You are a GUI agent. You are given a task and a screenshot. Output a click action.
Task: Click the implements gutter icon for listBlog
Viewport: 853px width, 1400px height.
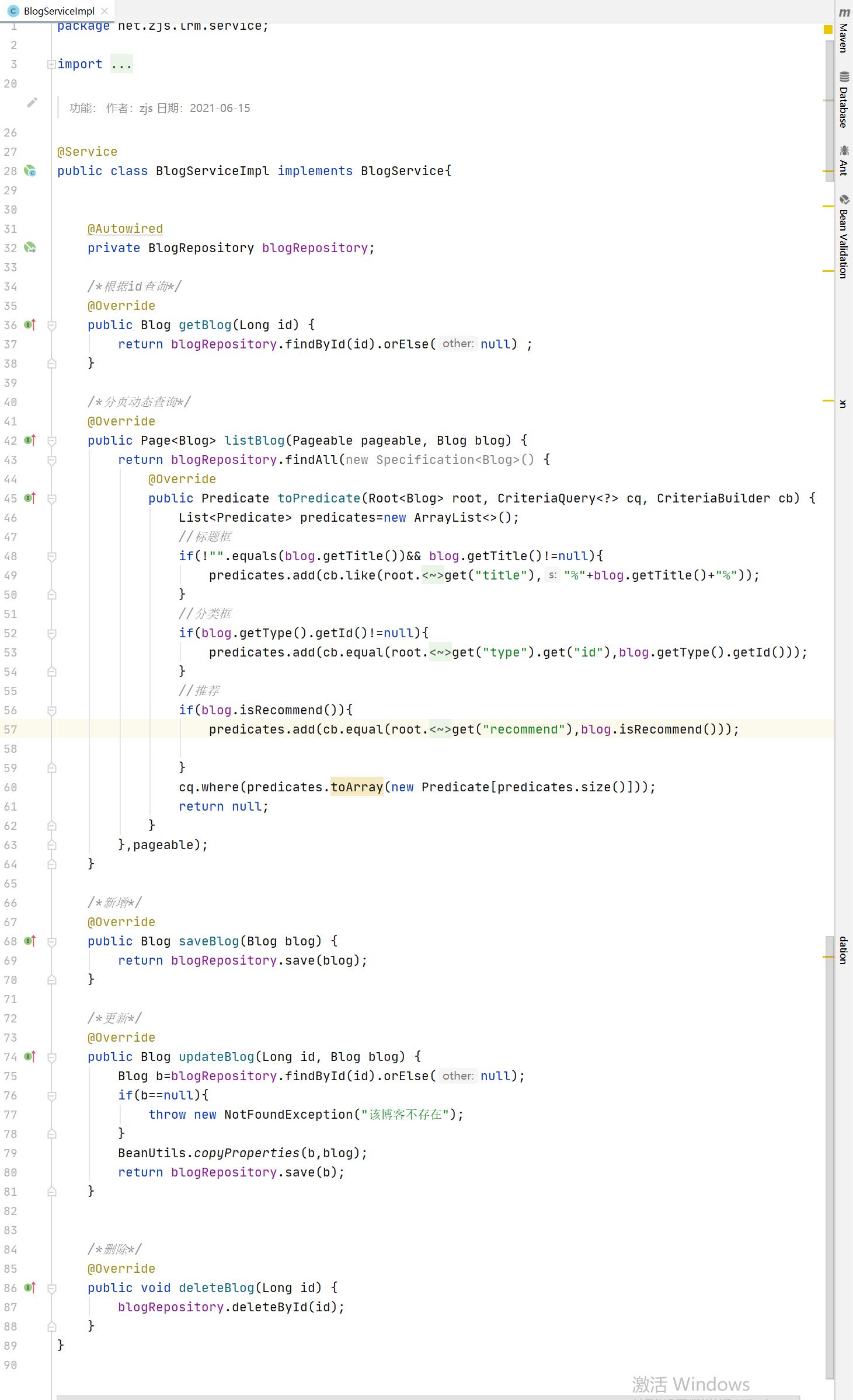[x=30, y=441]
